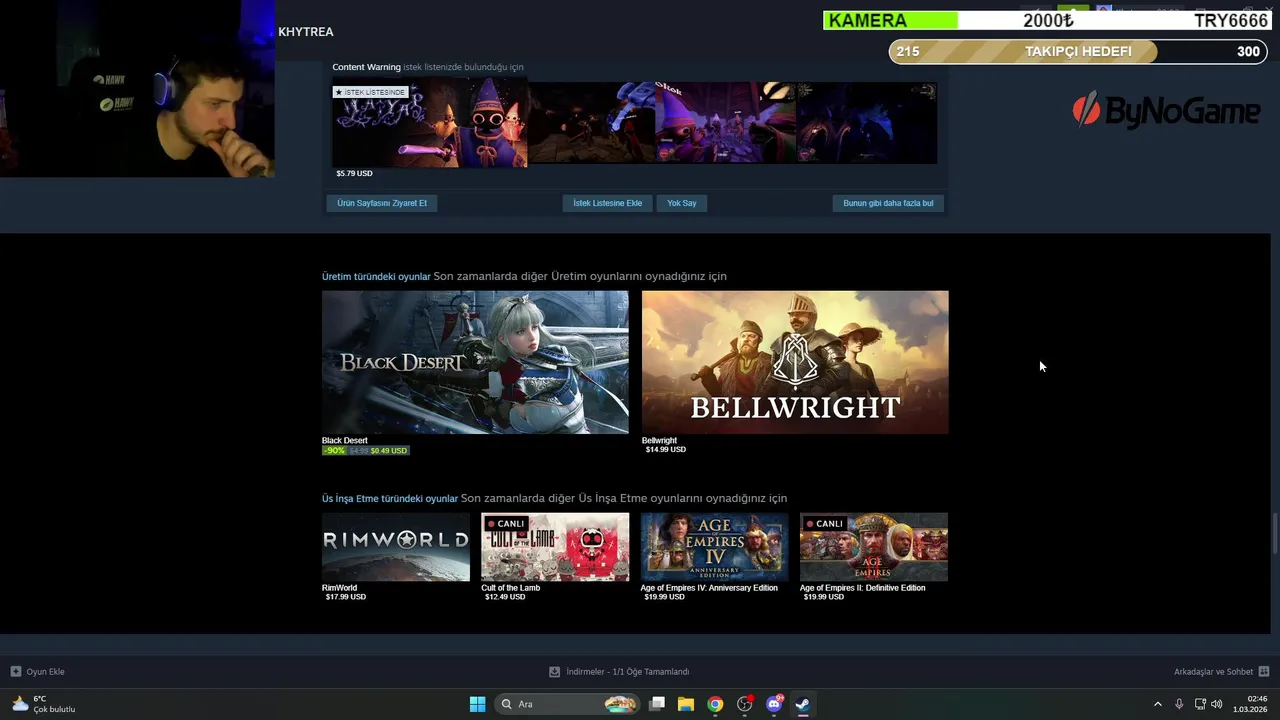Image resolution: width=1280 pixels, height=720 pixels.
Task: Click Cult of the Lamb $12.49 USD price
Action: tap(505, 597)
